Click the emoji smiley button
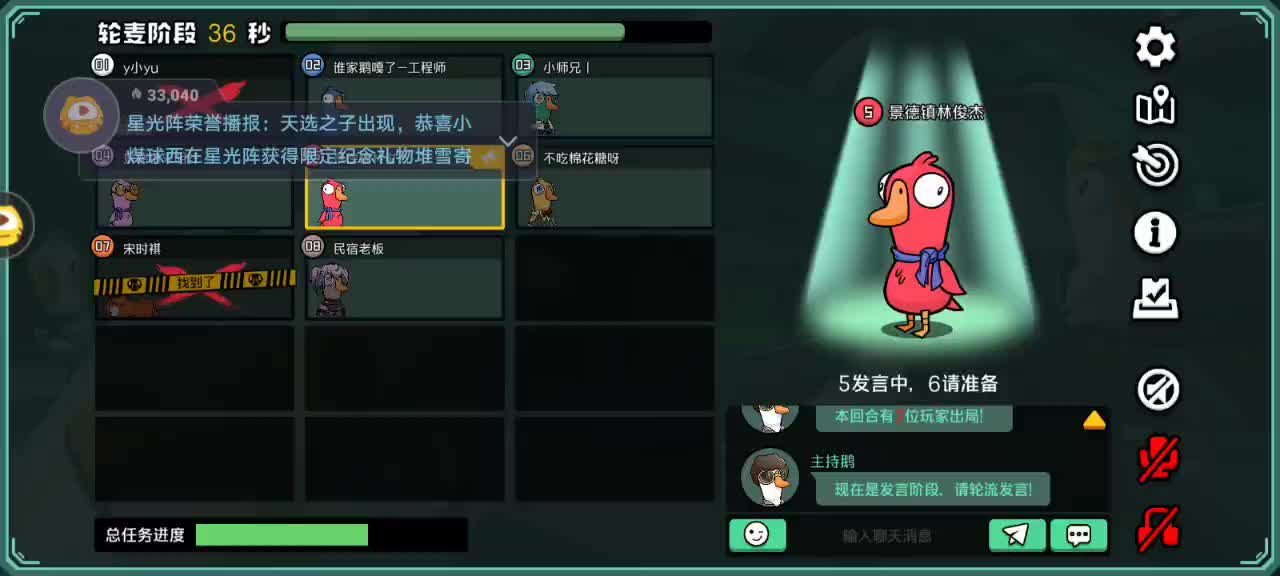Viewport: 1280px width, 576px height. (x=757, y=535)
